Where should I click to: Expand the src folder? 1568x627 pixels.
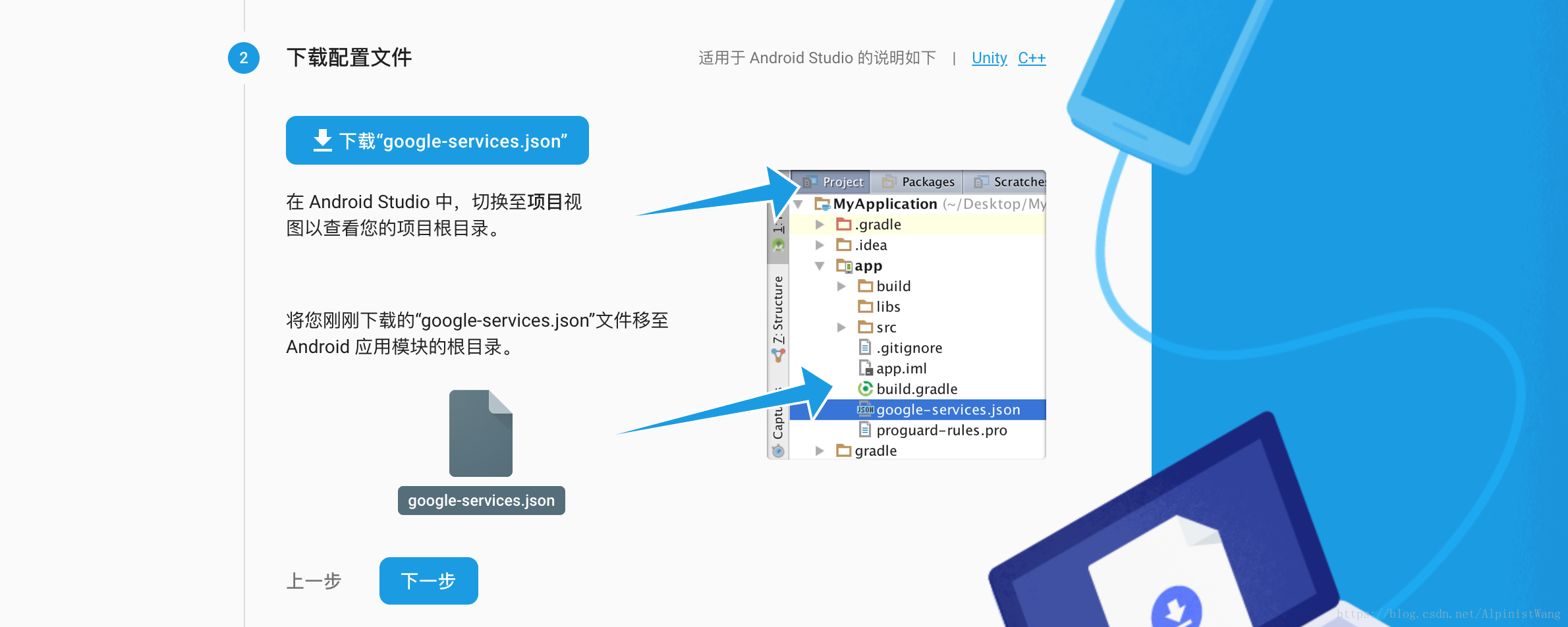tap(841, 327)
